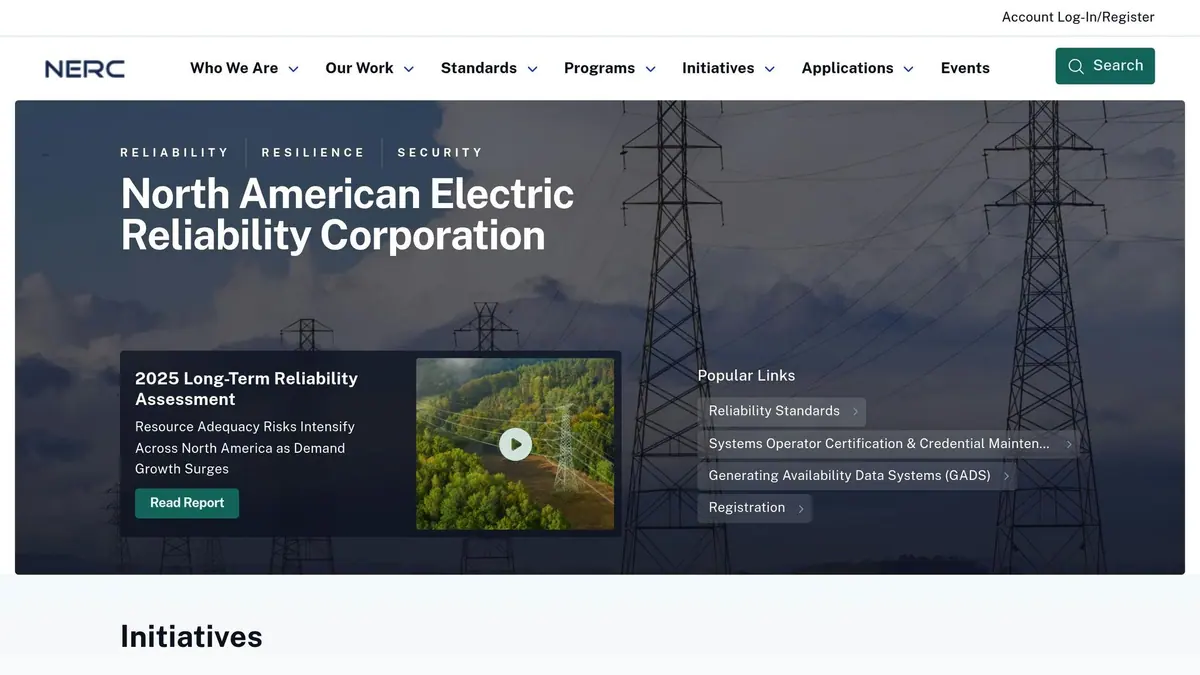The height and width of the screenshot is (675, 1200).
Task: Go to the Events page
Action: tap(965, 68)
